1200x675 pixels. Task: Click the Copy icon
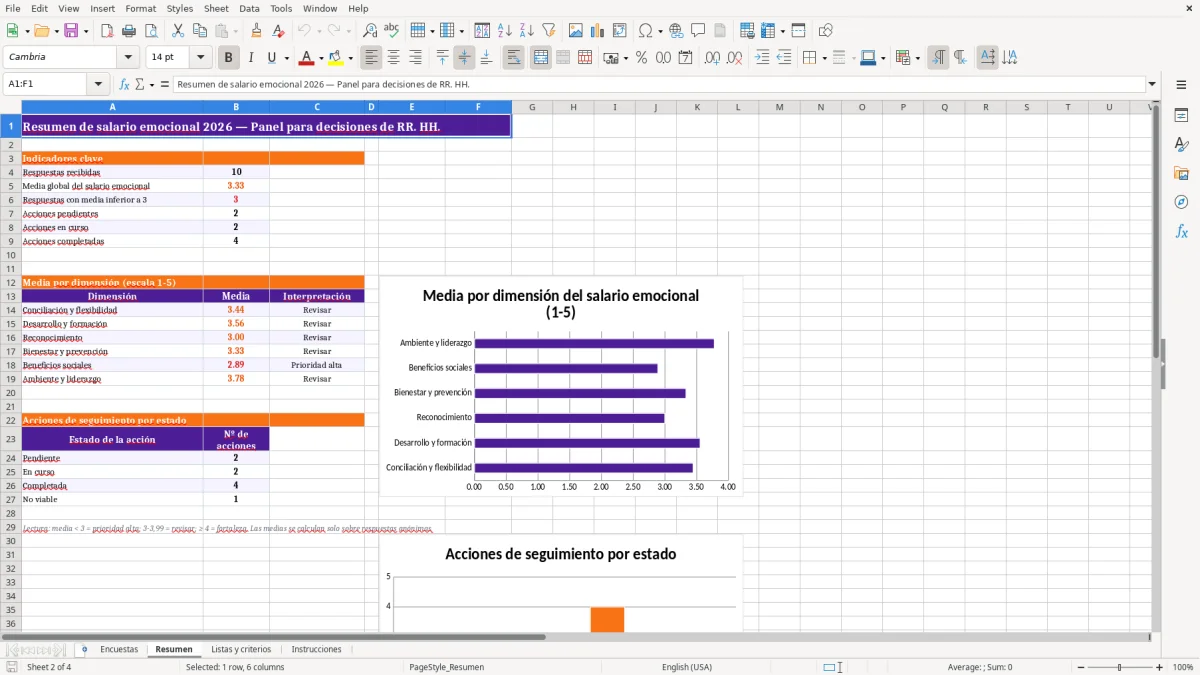pos(198,31)
